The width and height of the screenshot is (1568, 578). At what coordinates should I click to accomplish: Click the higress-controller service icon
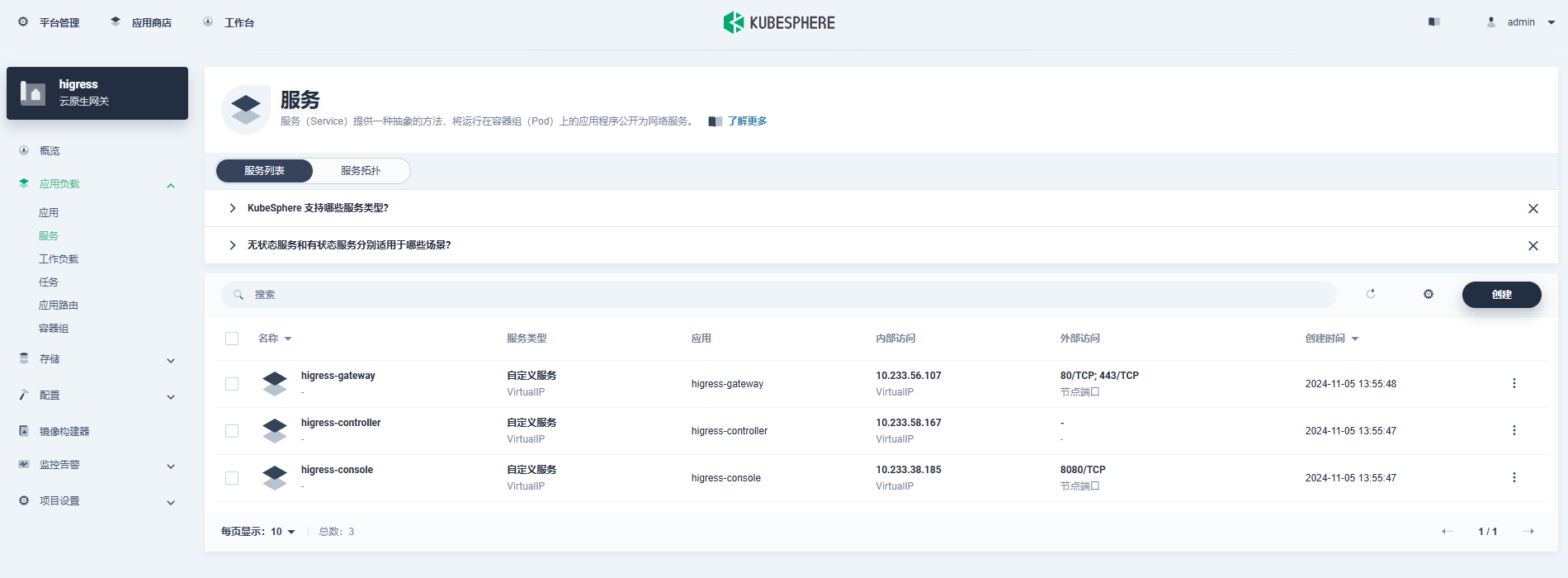pos(275,431)
